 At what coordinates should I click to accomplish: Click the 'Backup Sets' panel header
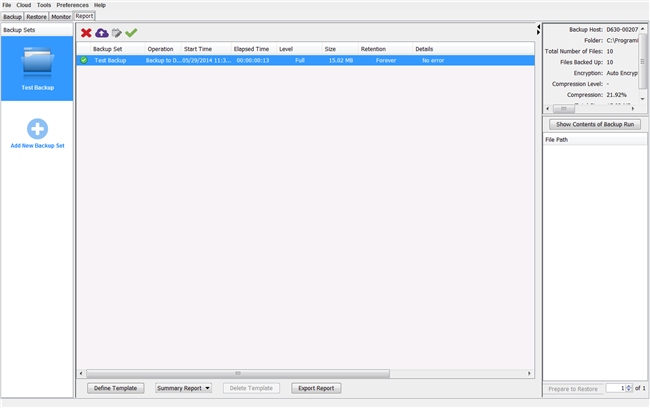point(37,30)
